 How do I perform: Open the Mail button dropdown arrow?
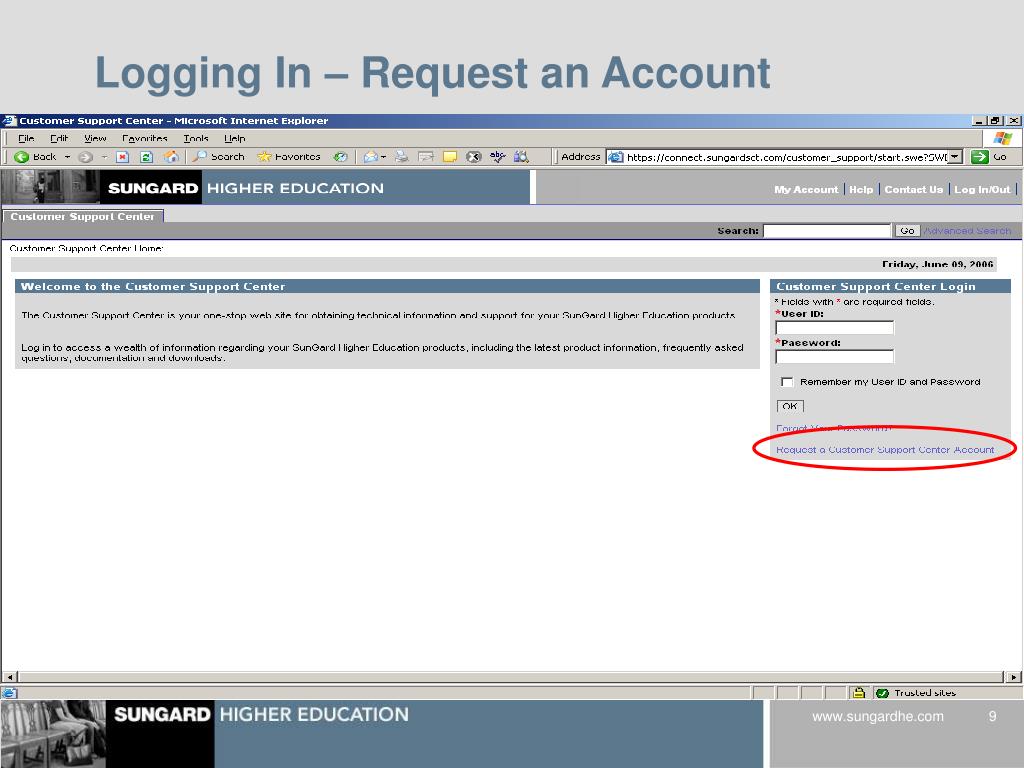(383, 157)
